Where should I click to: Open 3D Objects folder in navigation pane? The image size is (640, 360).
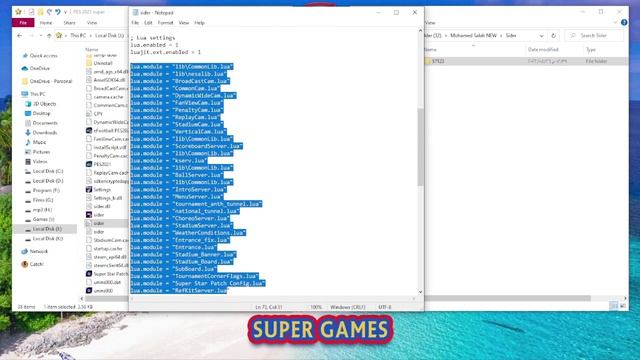[44, 104]
